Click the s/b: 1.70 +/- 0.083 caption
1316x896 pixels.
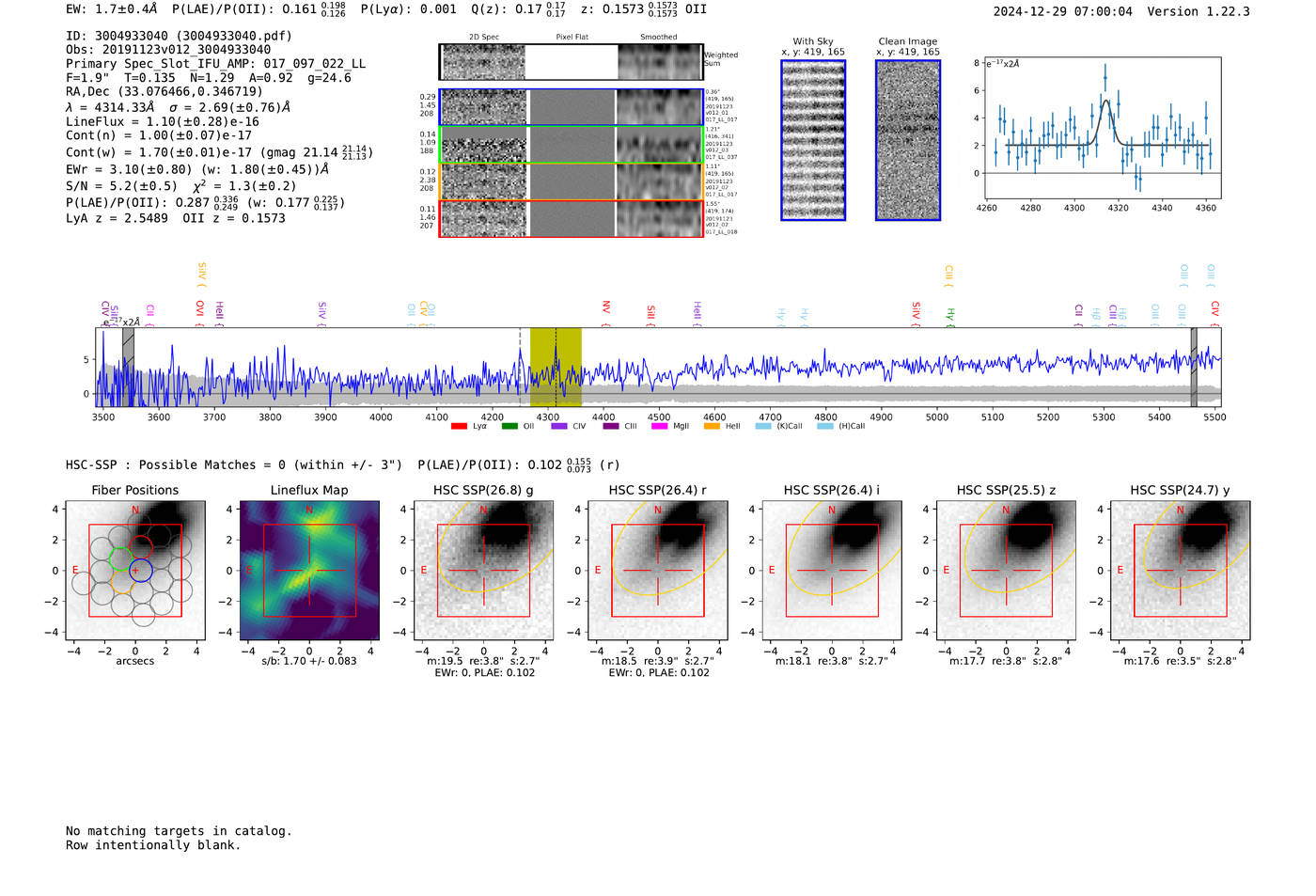click(309, 661)
